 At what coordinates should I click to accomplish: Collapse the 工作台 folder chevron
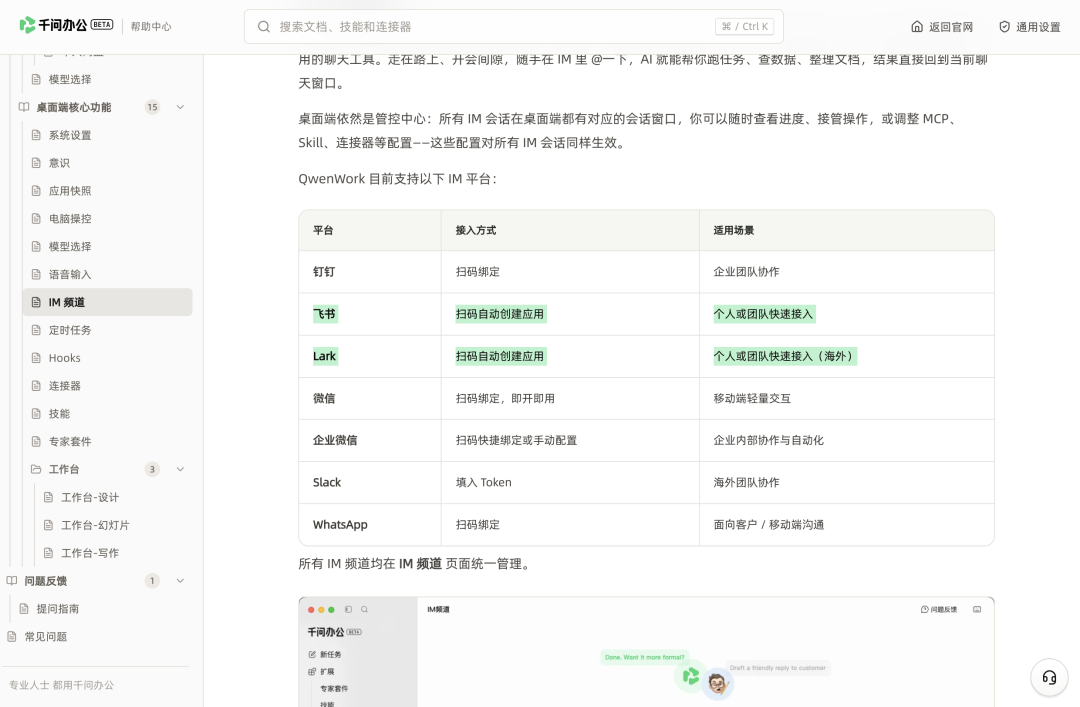click(x=180, y=469)
